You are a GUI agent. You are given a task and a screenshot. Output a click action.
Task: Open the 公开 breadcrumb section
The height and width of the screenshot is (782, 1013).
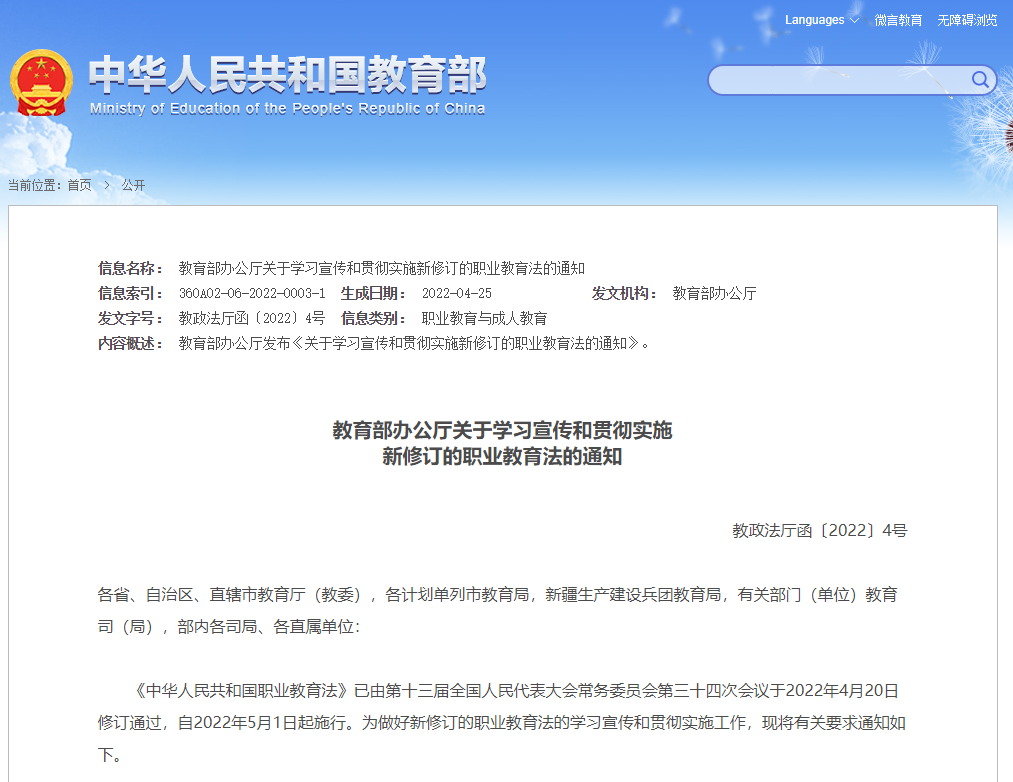(x=132, y=185)
